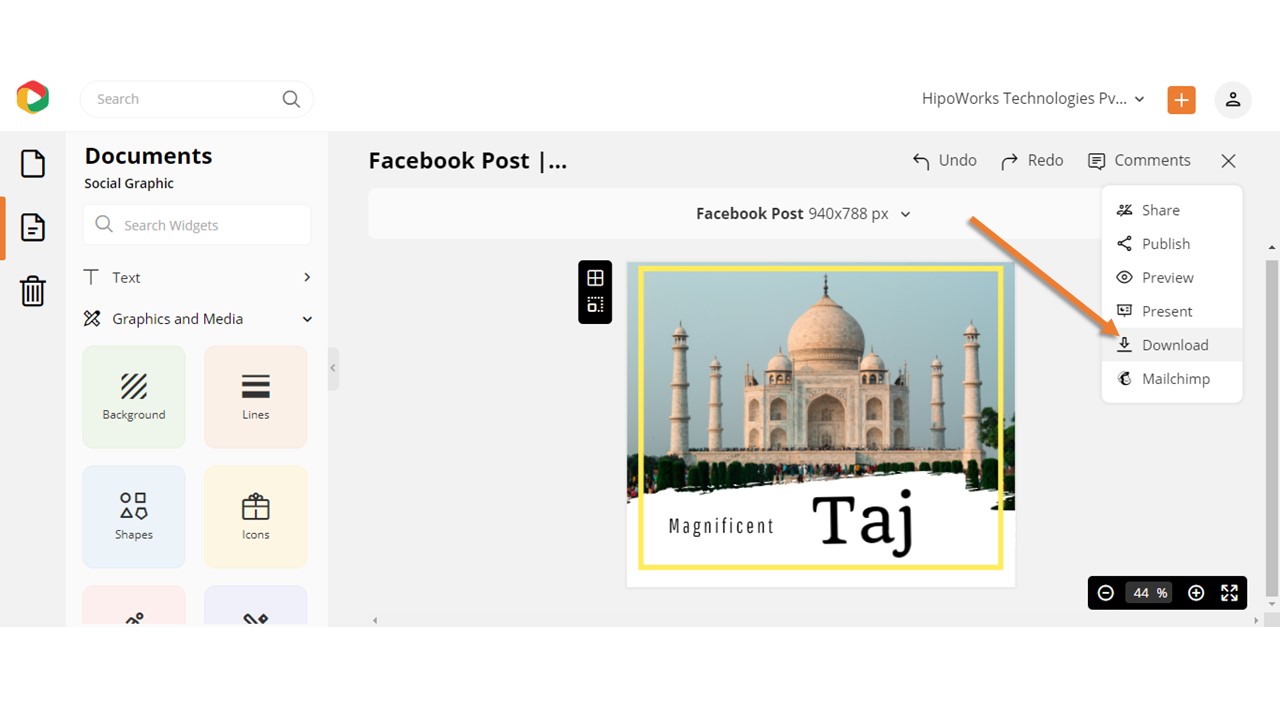Select Download from the export menu
This screenshot has width=1280, height=720.
[x=1174, y=344]
